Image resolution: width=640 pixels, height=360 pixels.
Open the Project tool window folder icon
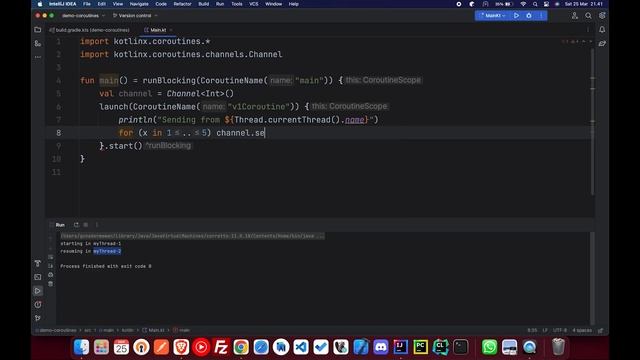tap(38, 30)
